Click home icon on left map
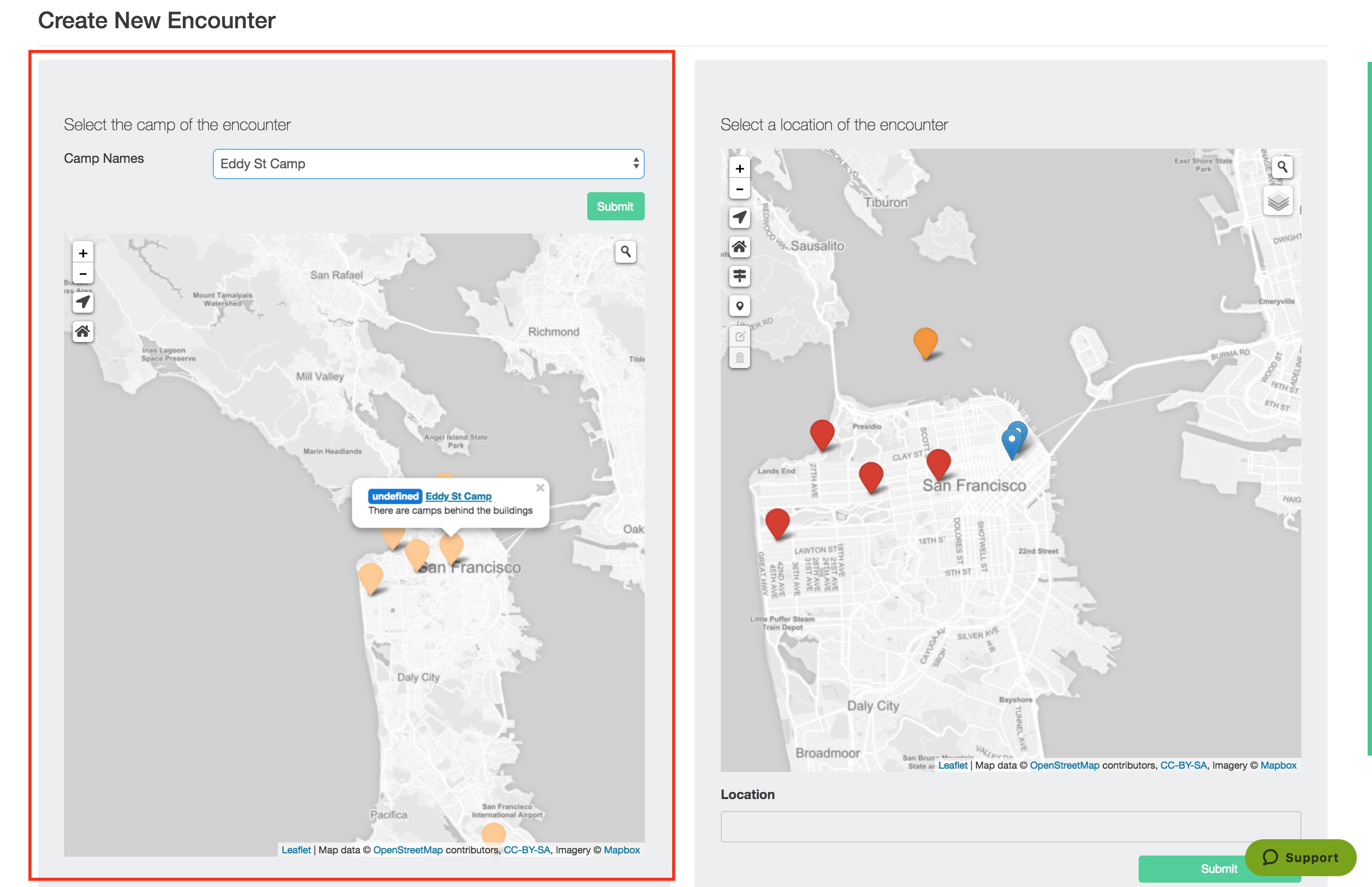 coord(83,331)
